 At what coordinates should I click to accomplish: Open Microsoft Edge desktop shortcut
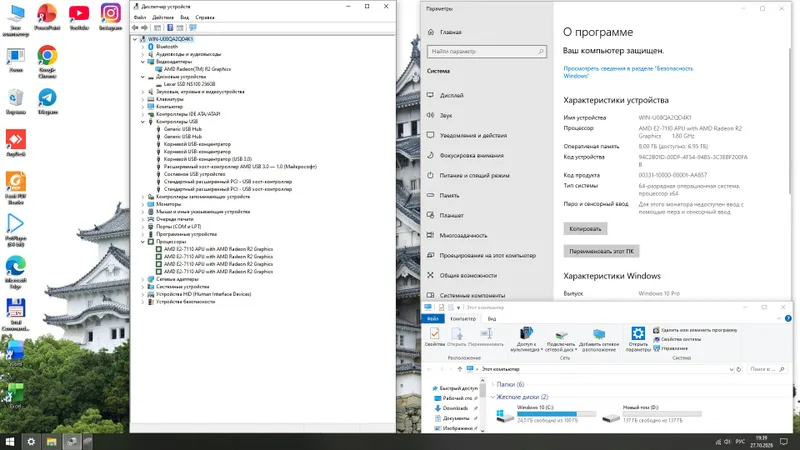click(15, 272)
